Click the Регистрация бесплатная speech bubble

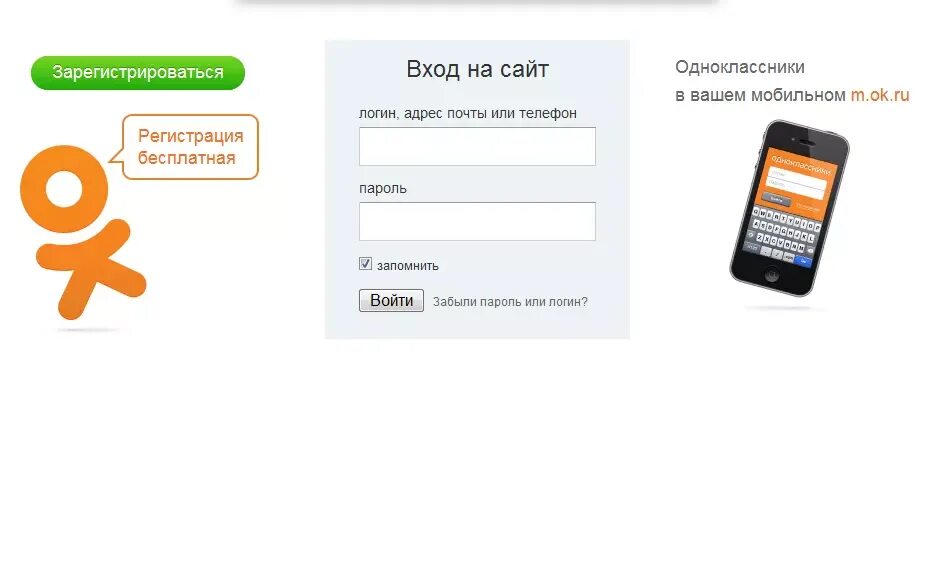click(x=190, y=147)
